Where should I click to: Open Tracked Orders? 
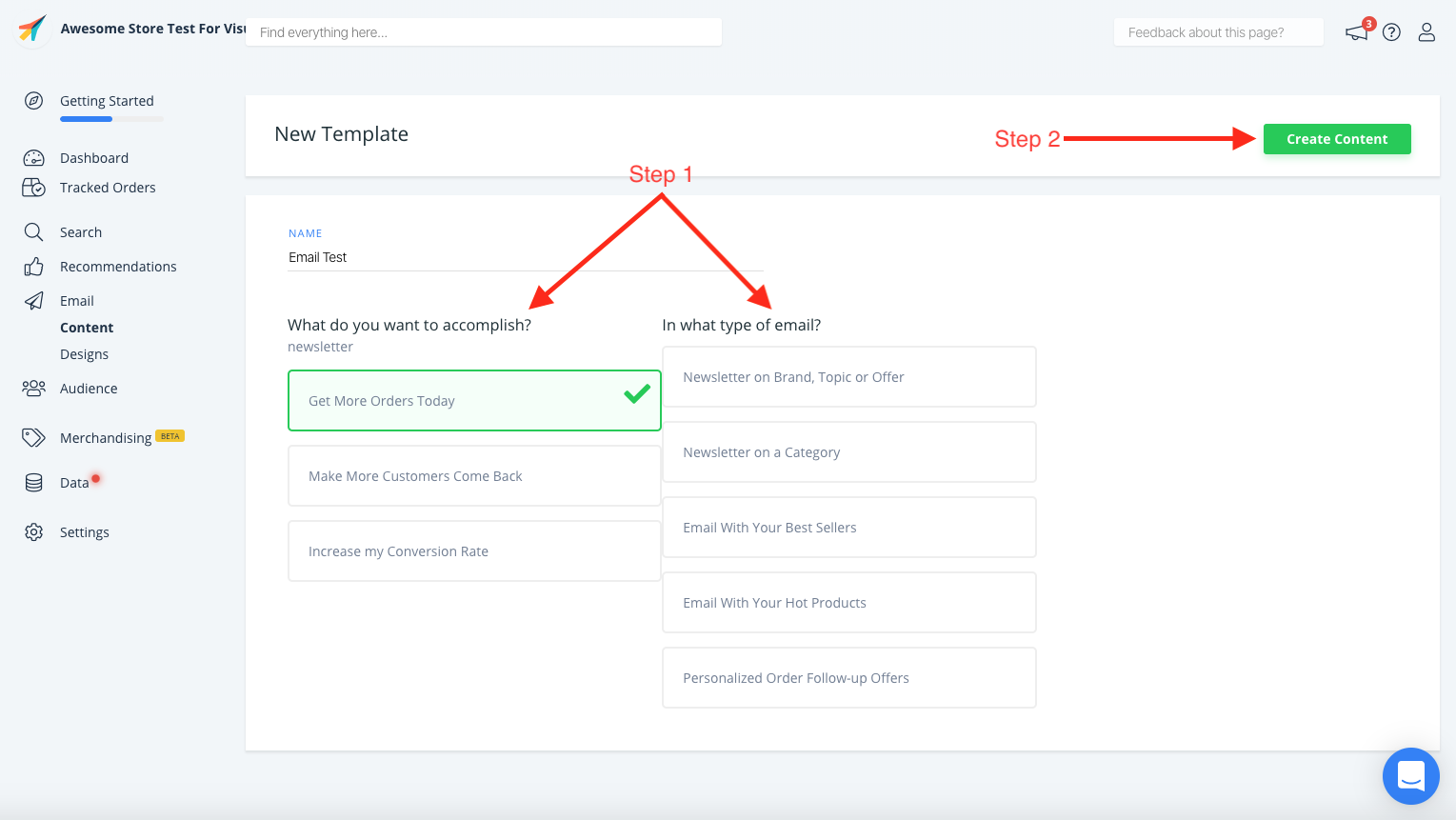pyautogui.click(x=108, y=188)
